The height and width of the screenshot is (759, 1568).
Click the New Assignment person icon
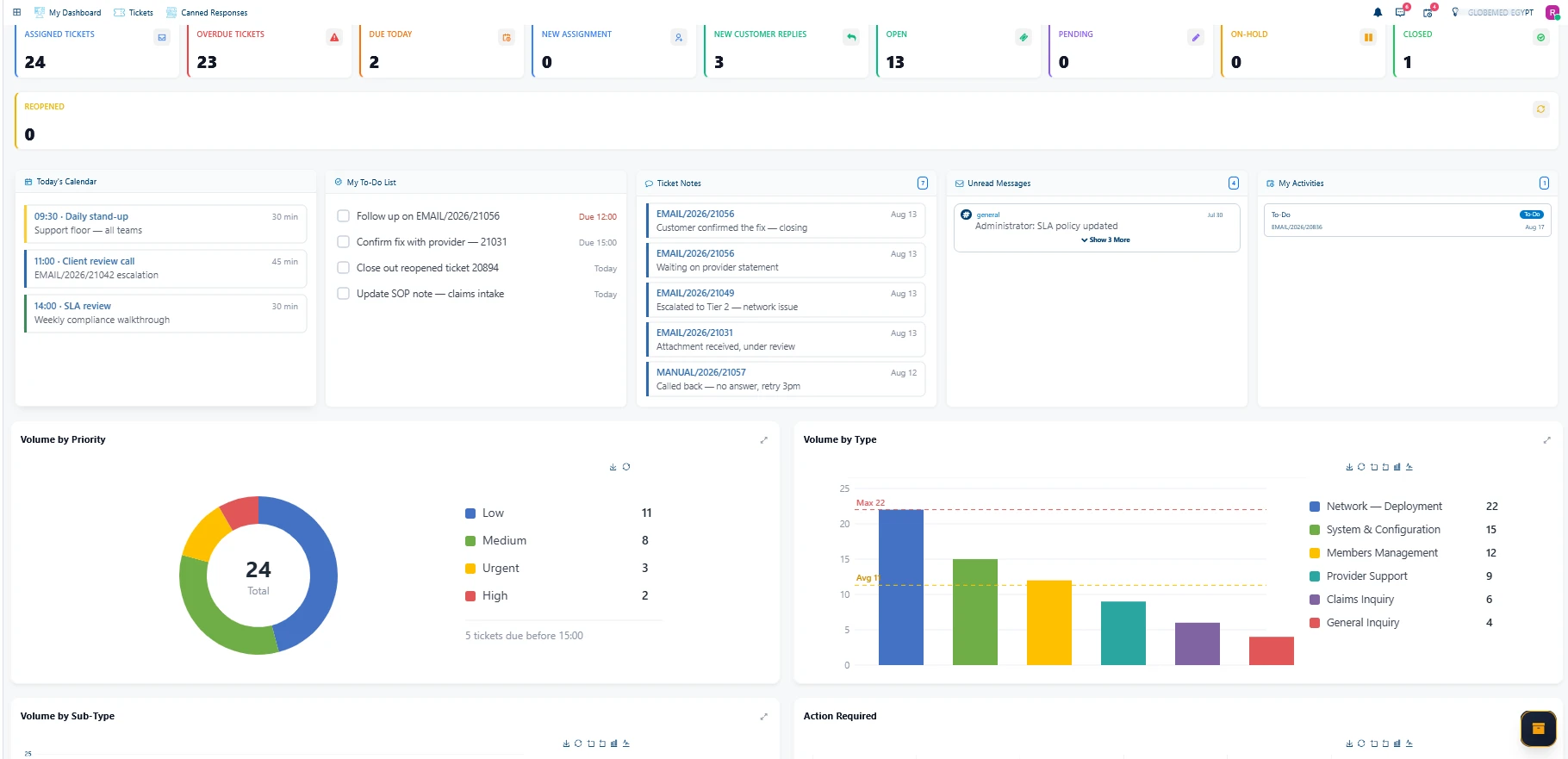click(679, 37)
